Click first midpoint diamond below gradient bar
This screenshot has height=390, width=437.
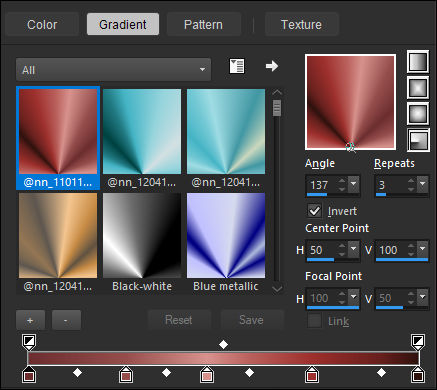pyautogui.click(x=77, y=373)
